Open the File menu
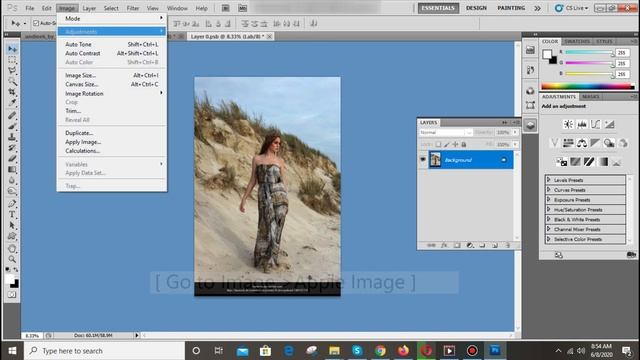Image resolution: width=640 pixels, height=360 pixels. click(x=30, y=8)
